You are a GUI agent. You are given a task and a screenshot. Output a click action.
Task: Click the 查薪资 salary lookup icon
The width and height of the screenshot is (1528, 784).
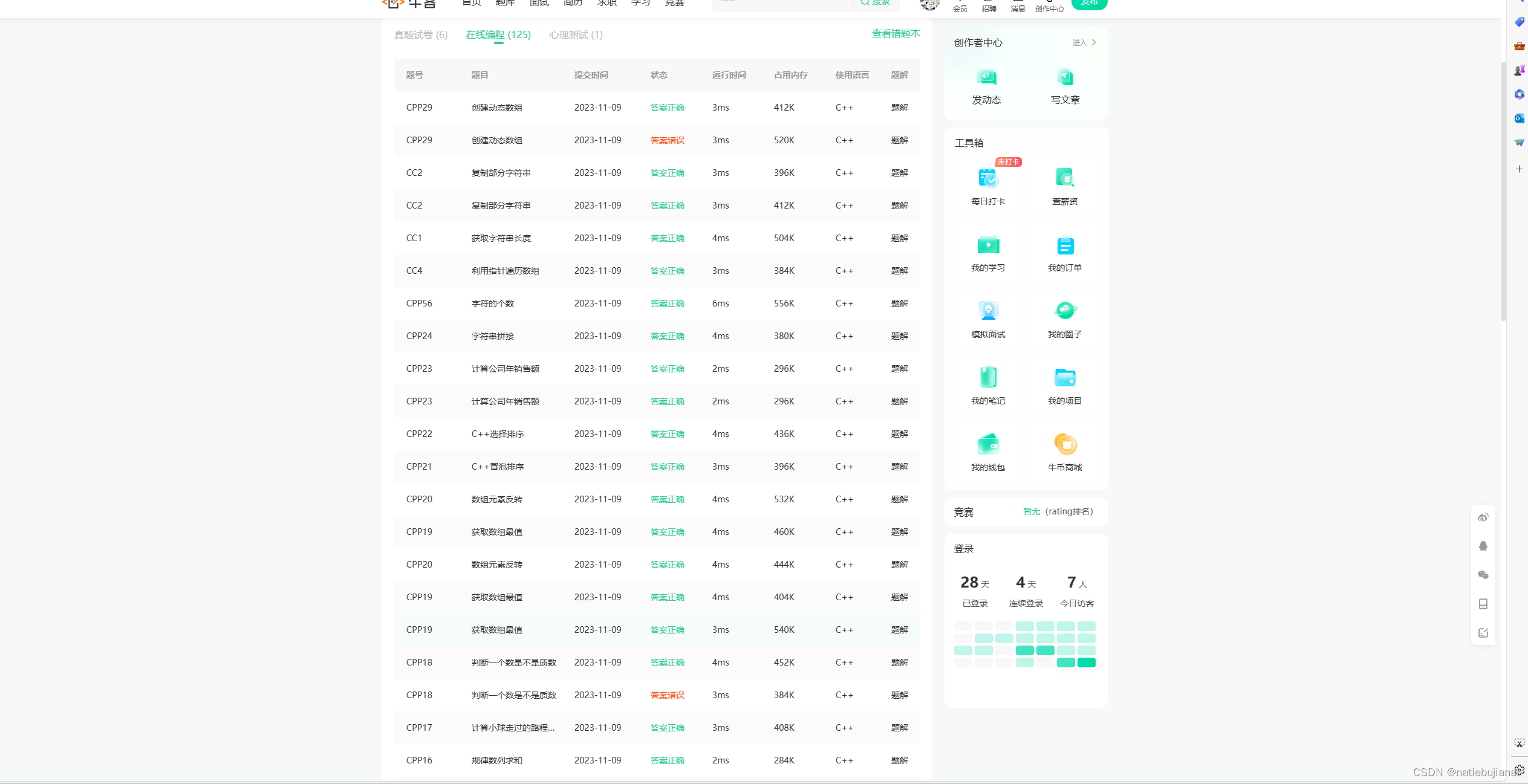[x=1064, y=179]
